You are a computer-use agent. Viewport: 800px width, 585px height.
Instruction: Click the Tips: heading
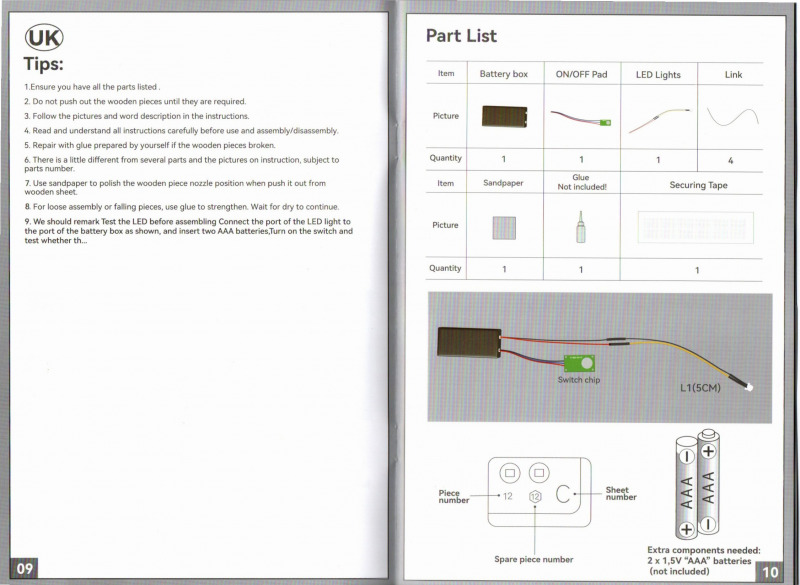coord(44,66)
